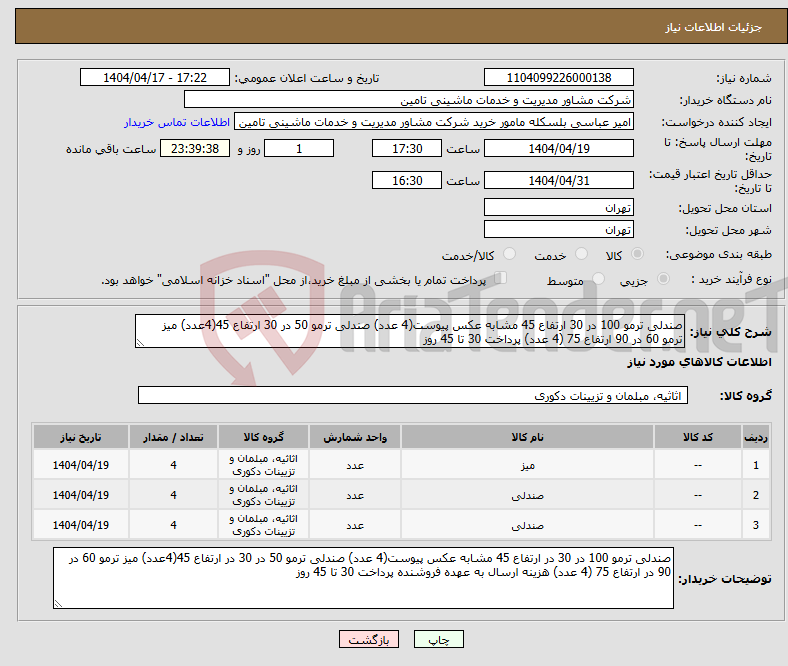
Task: Click the delivery city تهران field
Action: [558, 229]
